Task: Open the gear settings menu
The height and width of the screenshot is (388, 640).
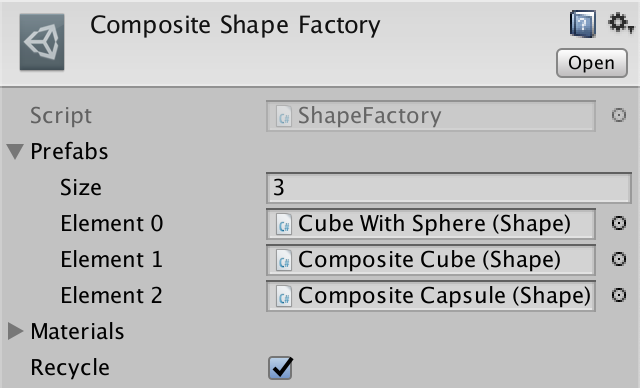Action: pyautogui.click(x=620, y=23)
